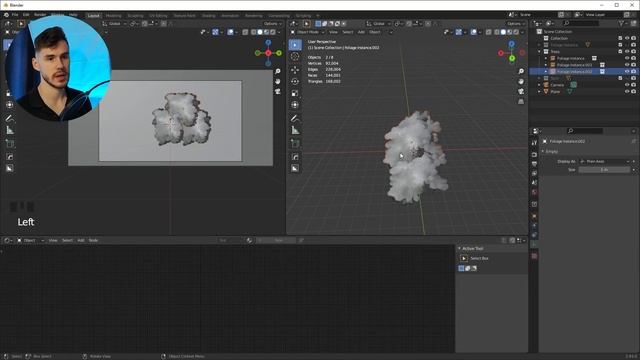
Task: Toggle exclude checkbox for Collection in outliner
Action: point(620,38)
